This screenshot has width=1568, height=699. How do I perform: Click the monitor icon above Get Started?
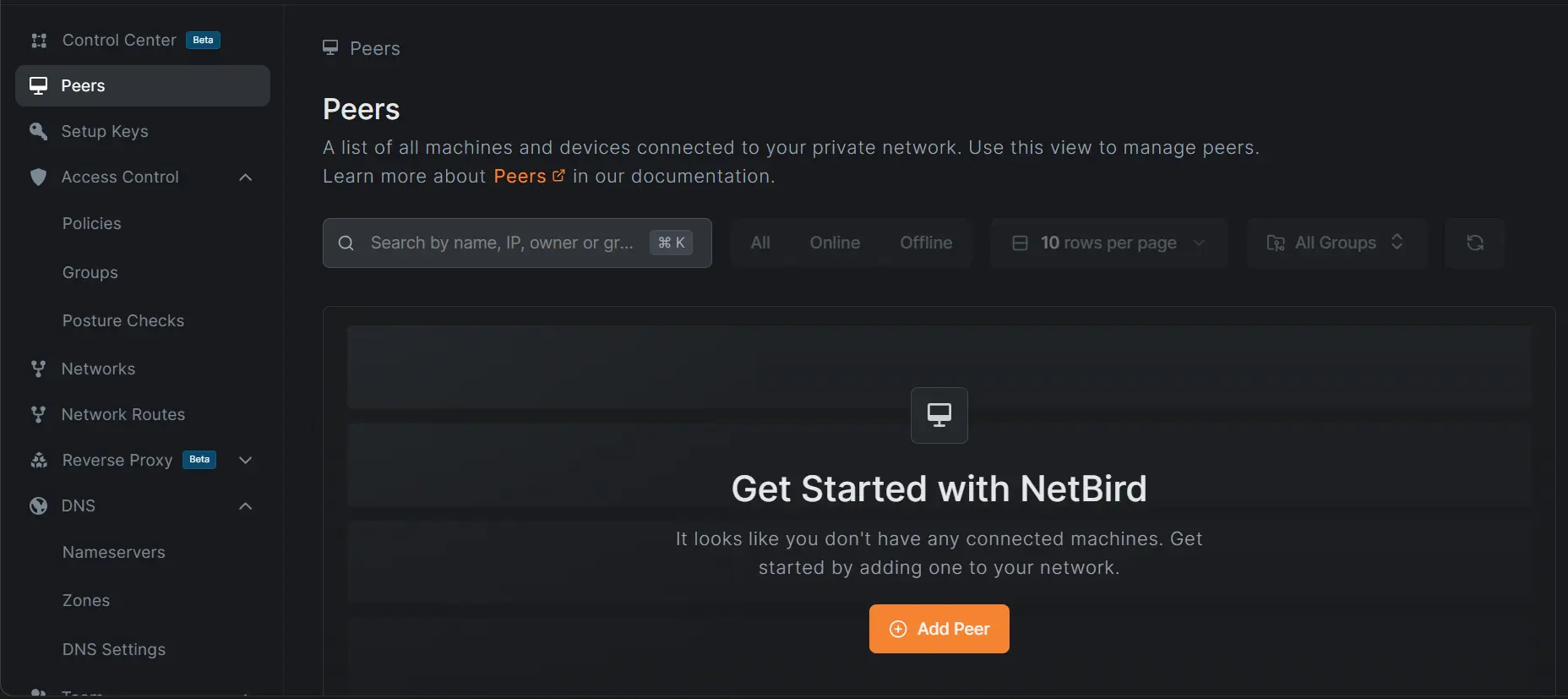[x=939, y=415]
